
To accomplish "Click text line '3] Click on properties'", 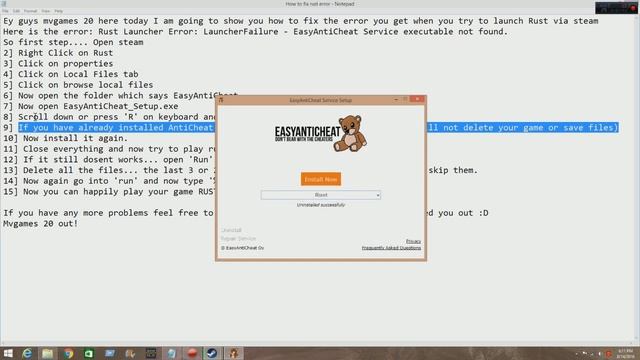I will pos(58,64).
